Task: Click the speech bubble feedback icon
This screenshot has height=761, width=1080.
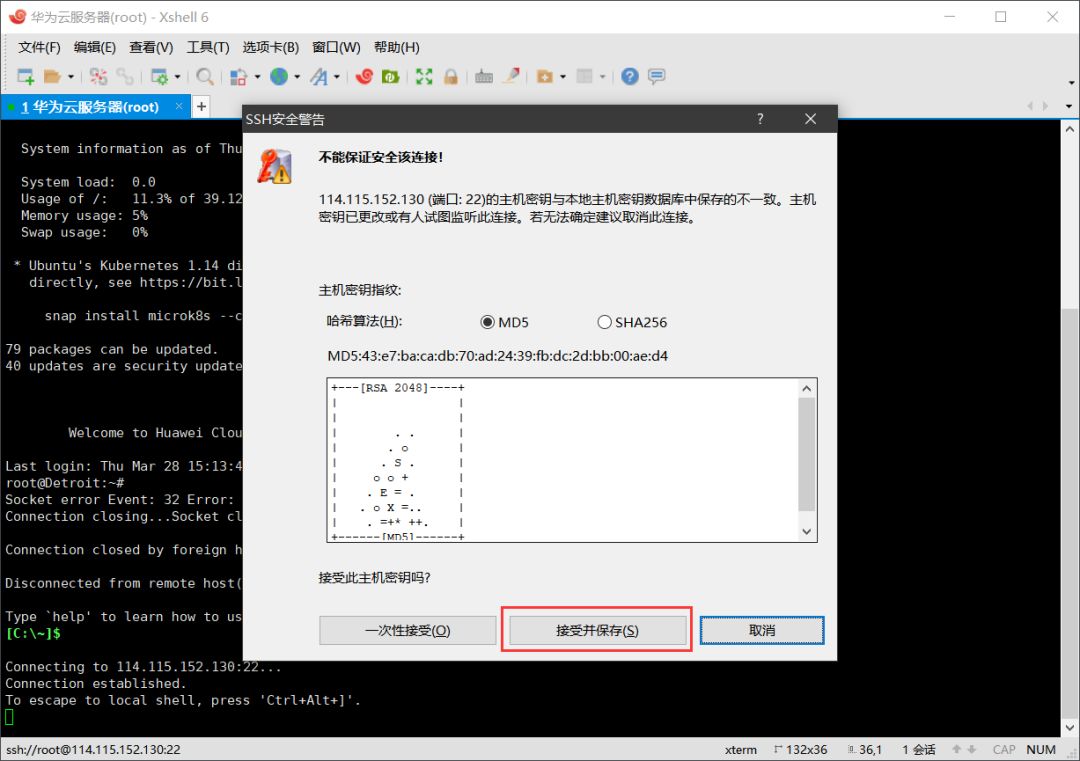Action: tap(656, 76)
